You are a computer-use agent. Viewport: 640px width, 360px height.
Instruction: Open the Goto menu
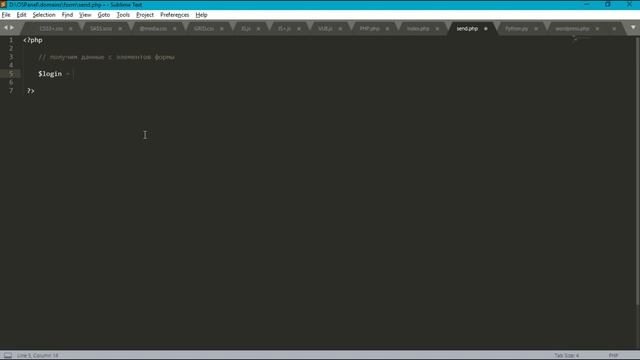(x=104, y=15)
